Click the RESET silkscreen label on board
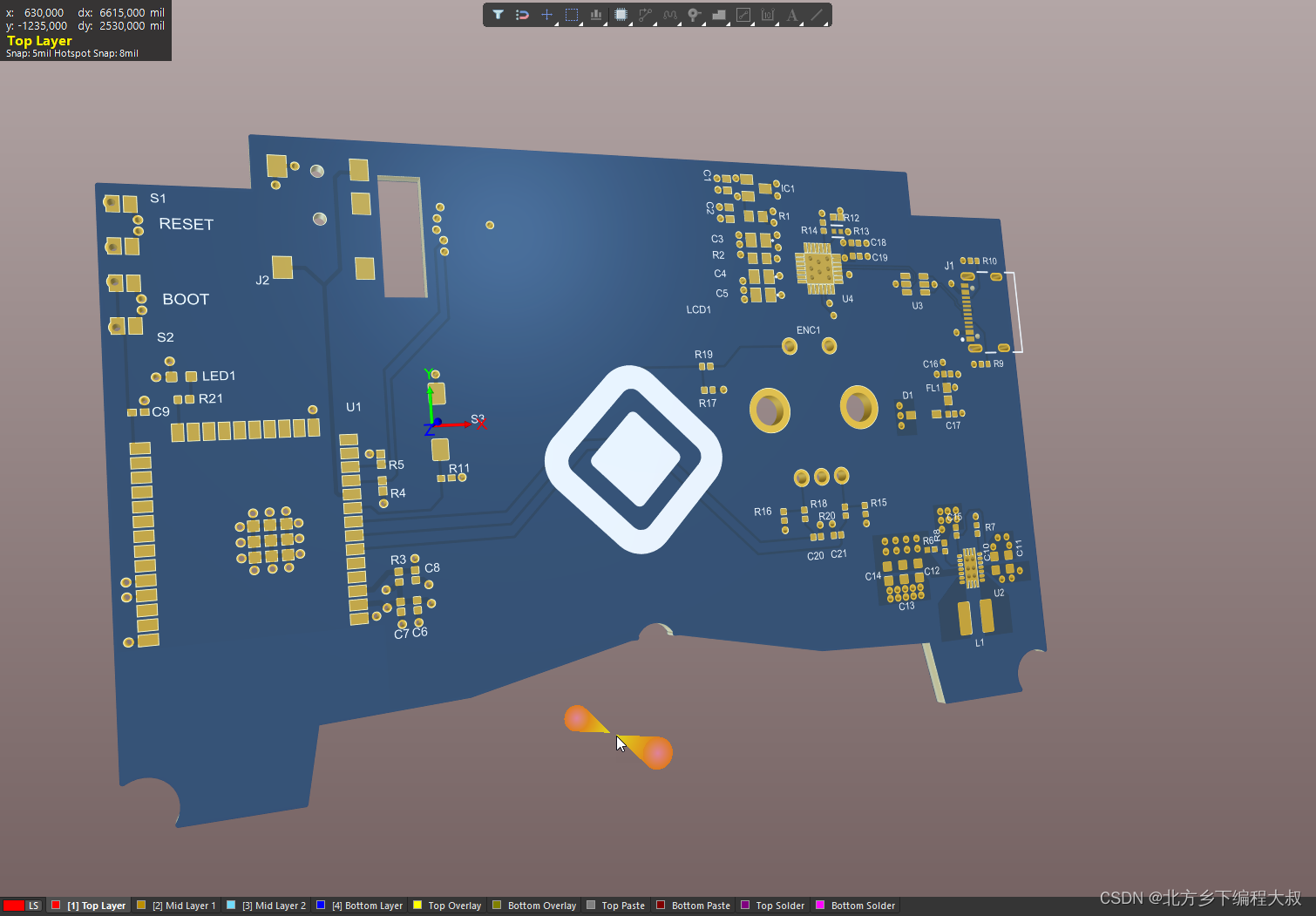This screenshot has height=916, width=1316. click(186, 224)
